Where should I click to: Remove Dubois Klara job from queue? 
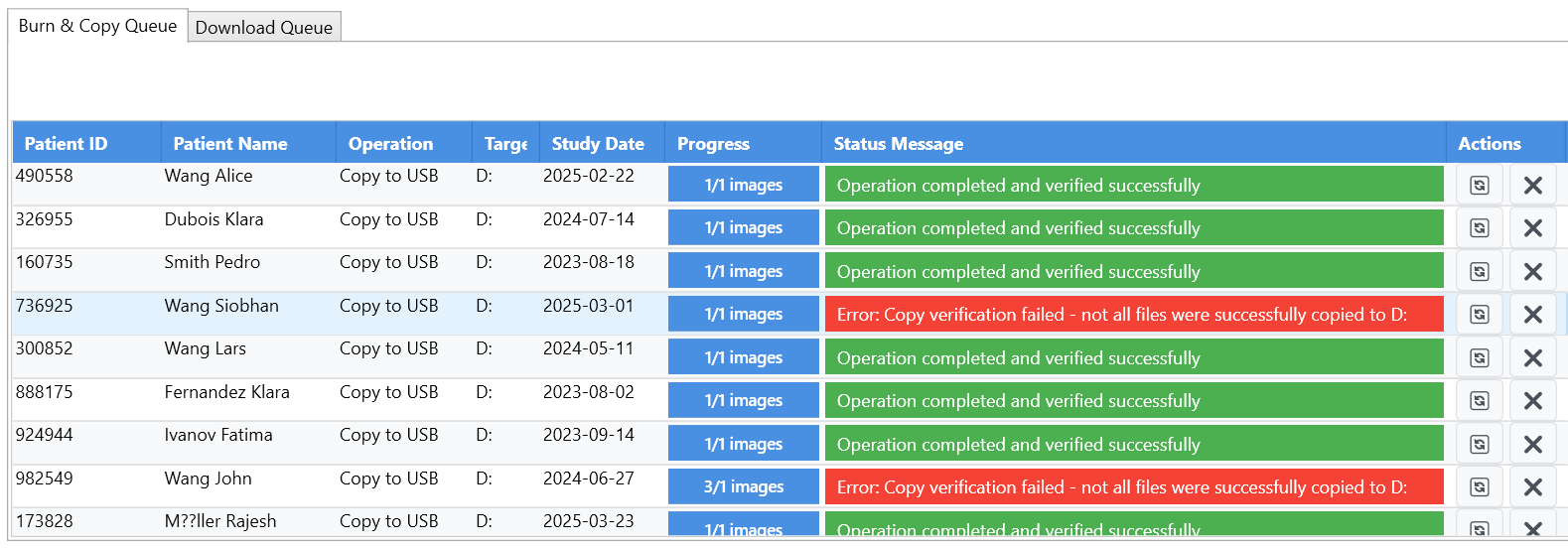(1532, 228)
